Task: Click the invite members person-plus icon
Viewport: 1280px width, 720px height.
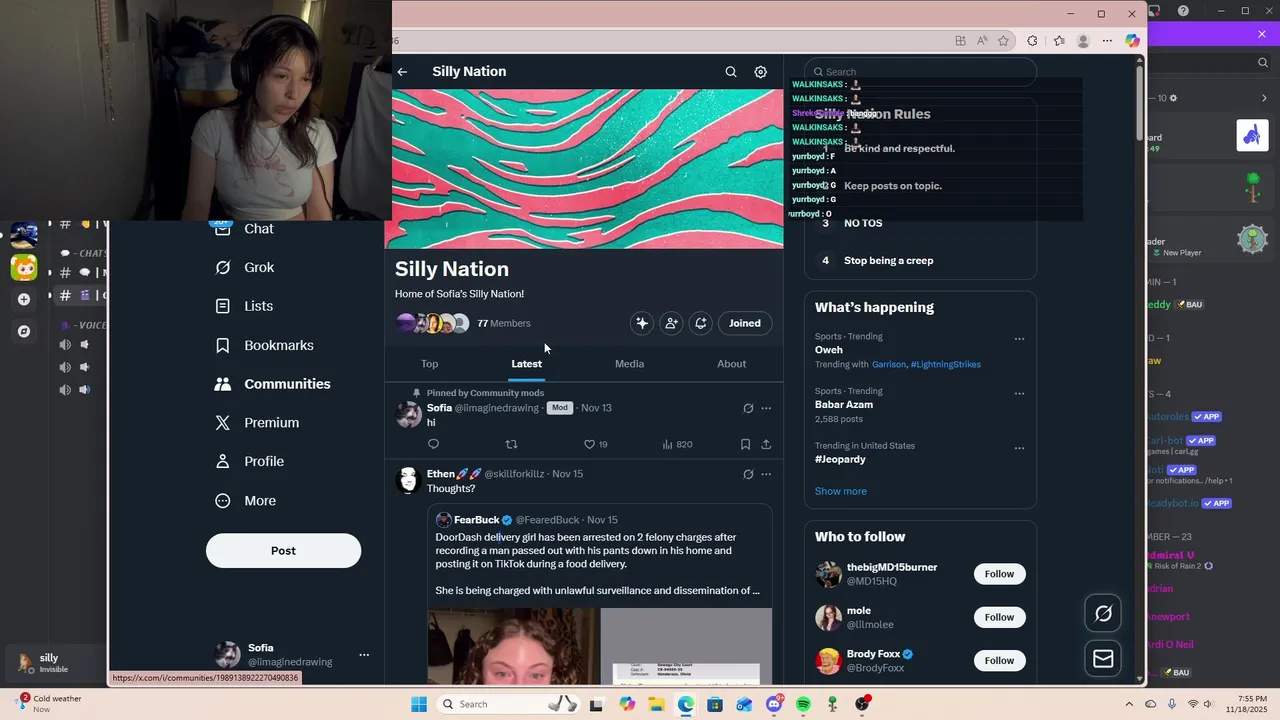Action: (x=671, y=323)
